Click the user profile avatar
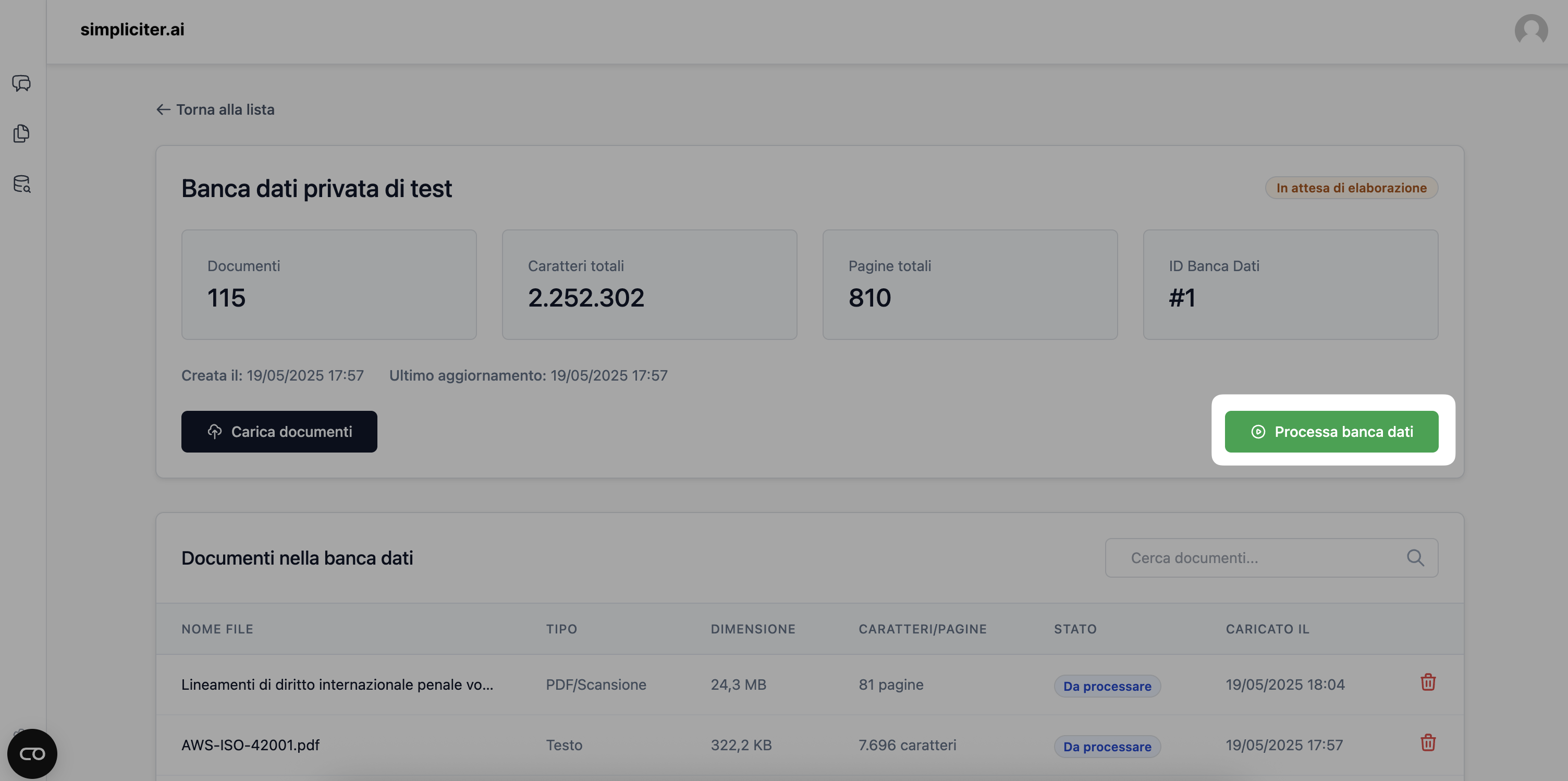The image size is (1568, 781). click(1530, 30)
